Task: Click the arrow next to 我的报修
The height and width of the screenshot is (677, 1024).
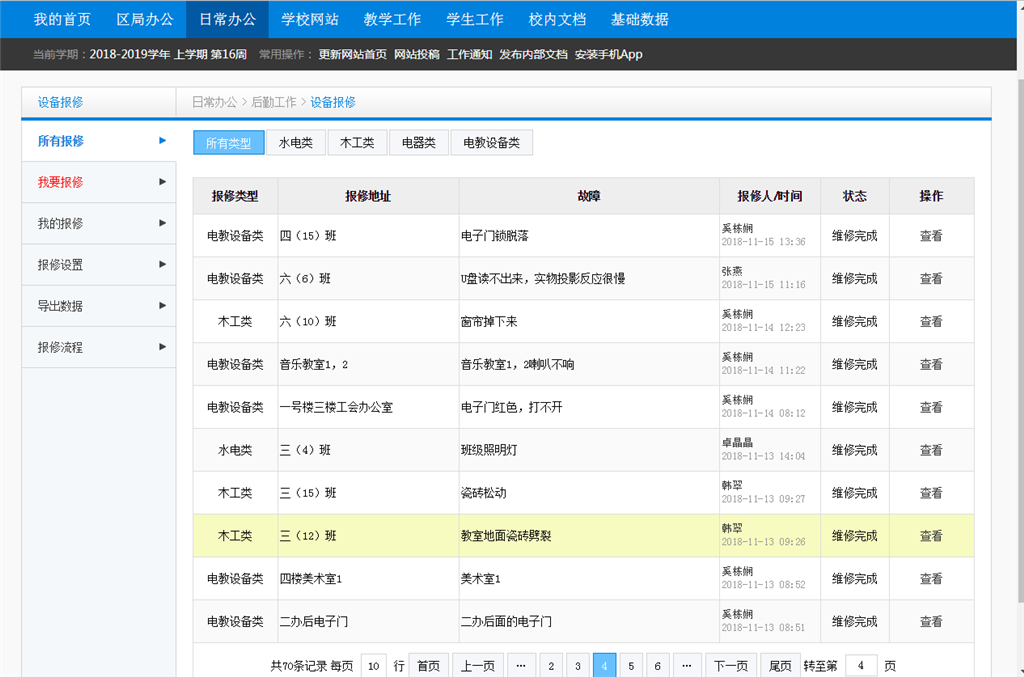Action: click(163, 223)
